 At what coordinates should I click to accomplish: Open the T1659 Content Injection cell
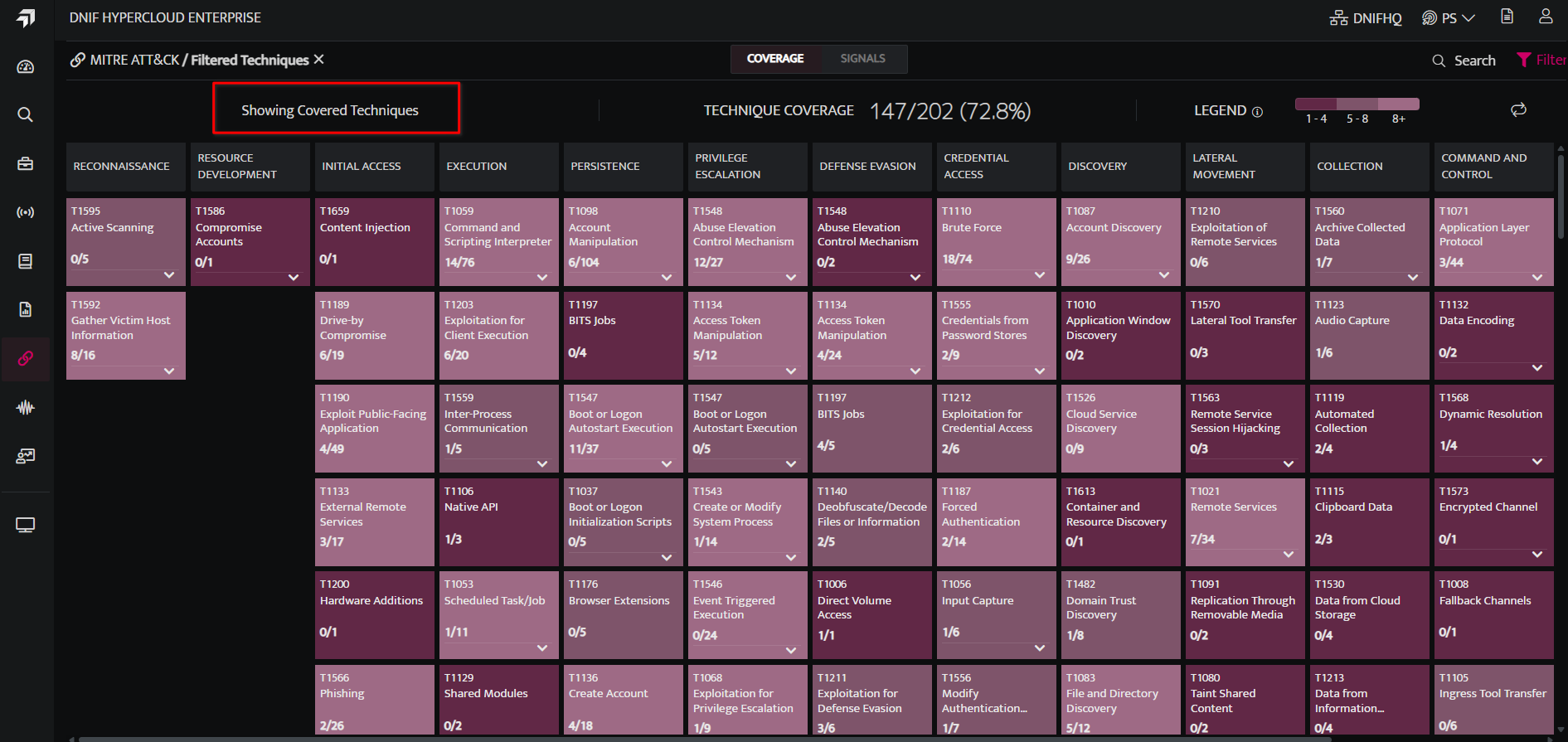375,242
